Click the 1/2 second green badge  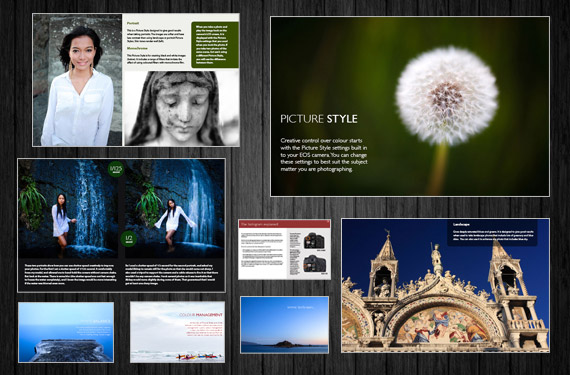tap(129, 239)
